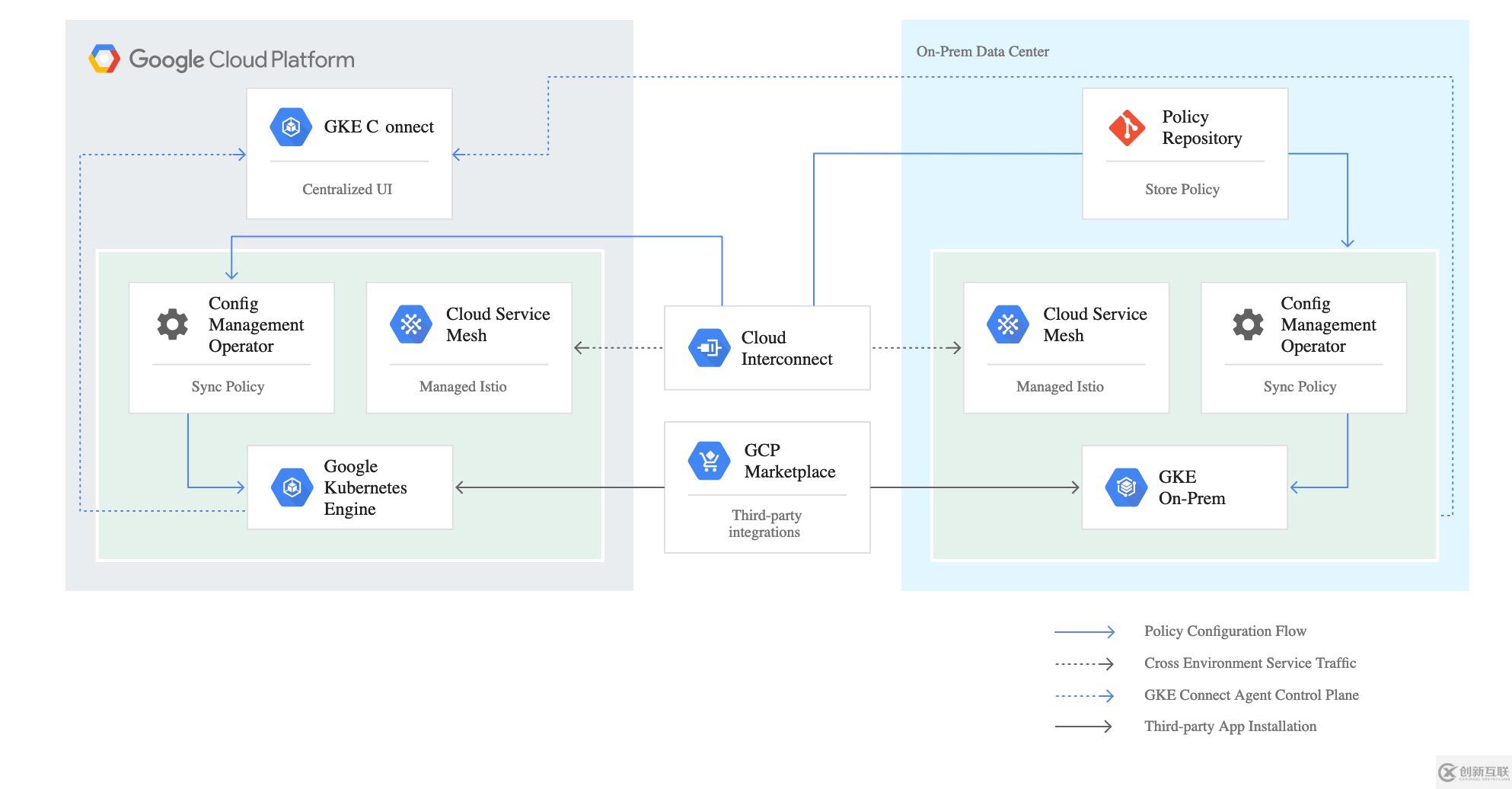This screenshot has width=1512, height=789.
Task: Click the "Cloud Interconnect" label
Action: click(787, 348)
